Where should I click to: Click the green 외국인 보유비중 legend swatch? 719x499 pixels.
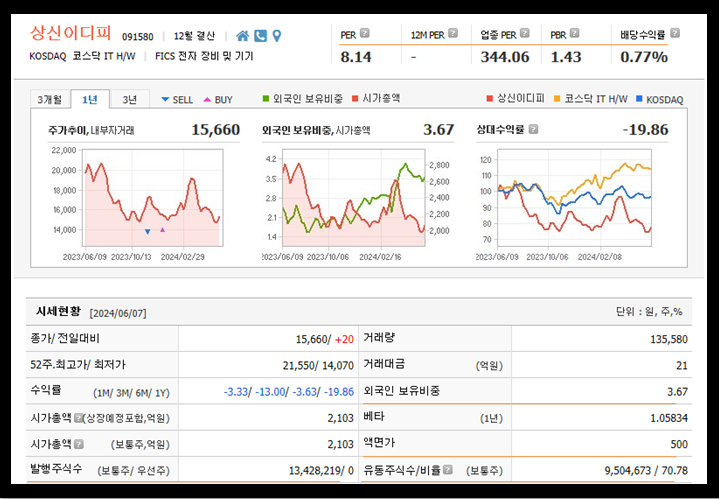point(266,99)
